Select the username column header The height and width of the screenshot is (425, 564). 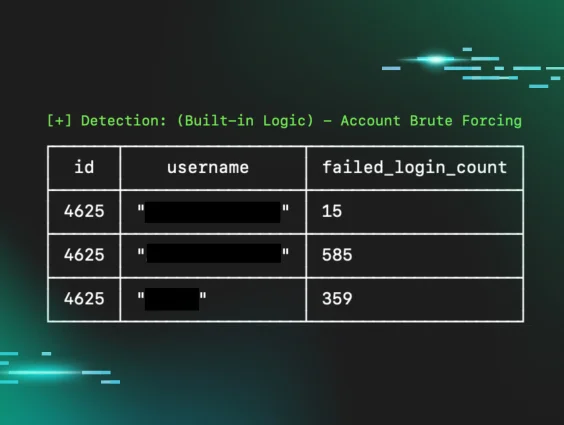(x=208, y=168)
